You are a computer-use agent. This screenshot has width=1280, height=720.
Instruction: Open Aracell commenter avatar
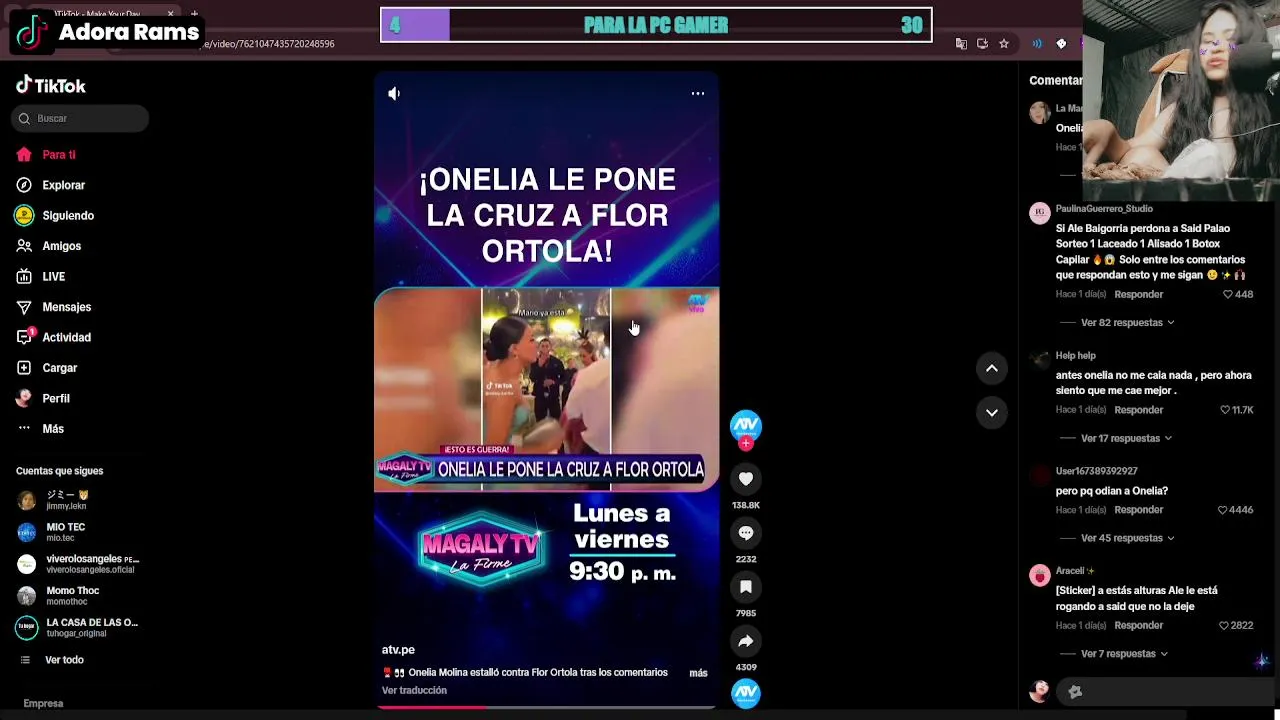pos(1040,575)
